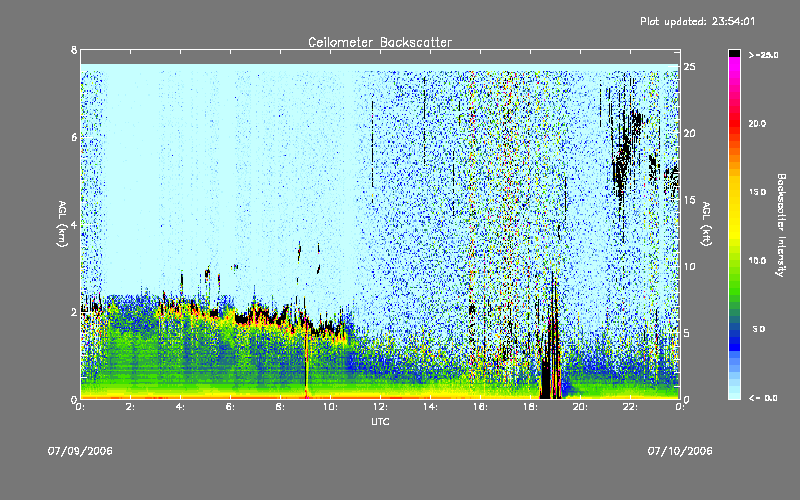Click the "16:" UTC hour tick

pos(480,407)
